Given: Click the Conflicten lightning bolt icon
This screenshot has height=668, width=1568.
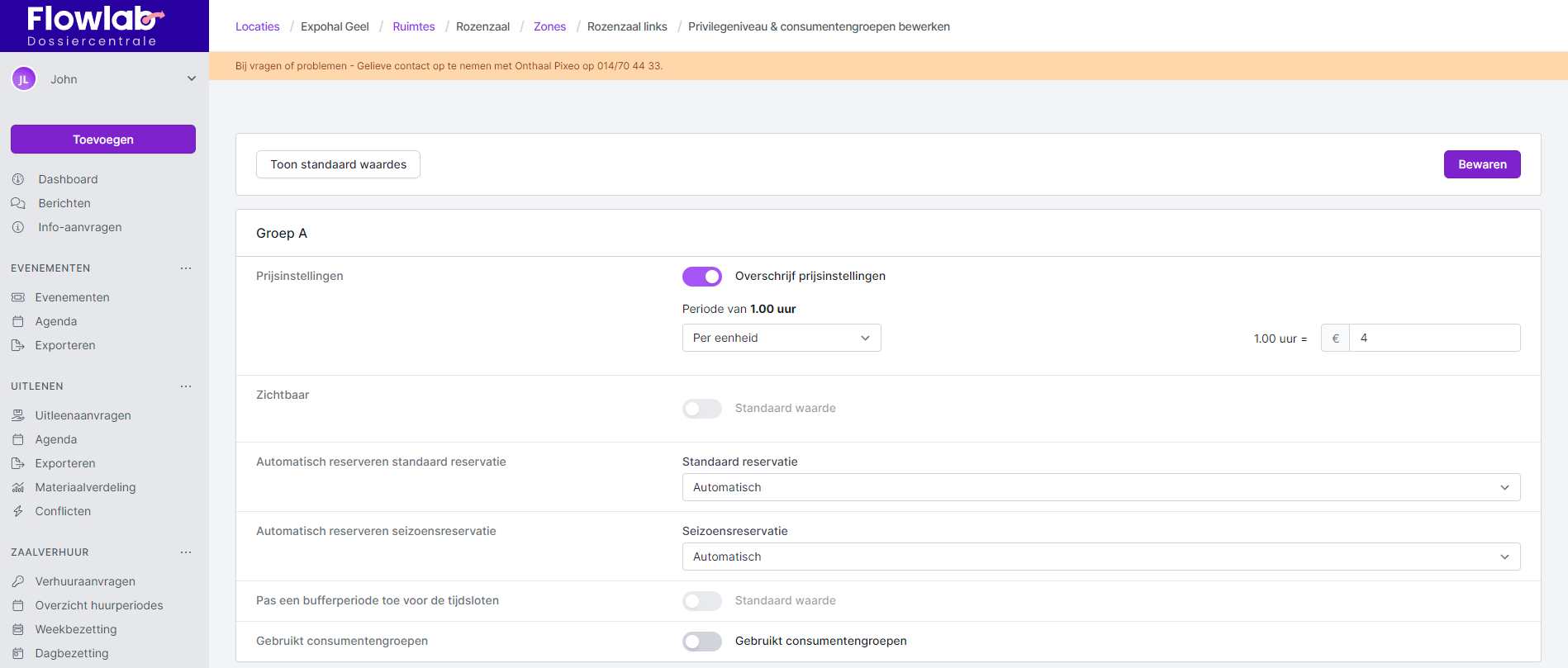Looking at the screenshot, I should [x=18, y=511].
